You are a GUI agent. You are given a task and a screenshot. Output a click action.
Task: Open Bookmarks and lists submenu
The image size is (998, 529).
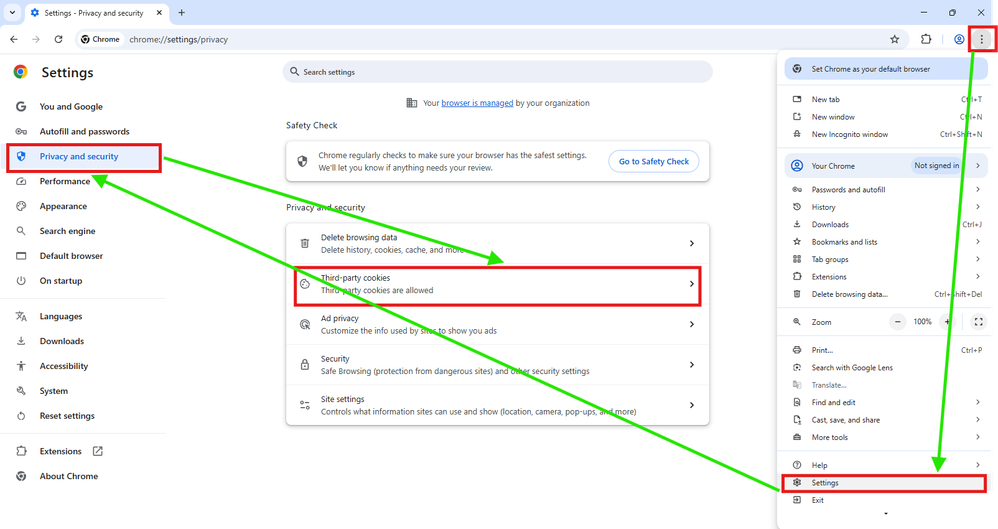[x=886, y=242]
